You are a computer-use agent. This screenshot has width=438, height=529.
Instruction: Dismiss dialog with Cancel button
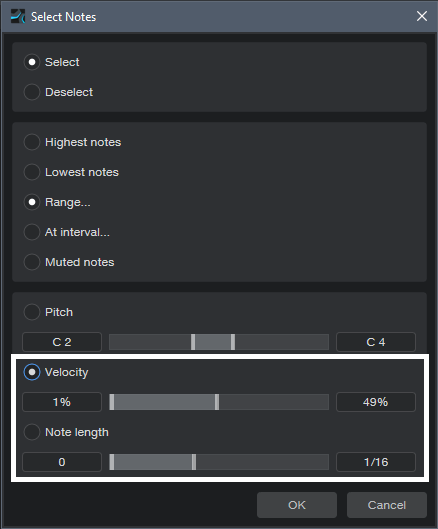coord(387,505)
